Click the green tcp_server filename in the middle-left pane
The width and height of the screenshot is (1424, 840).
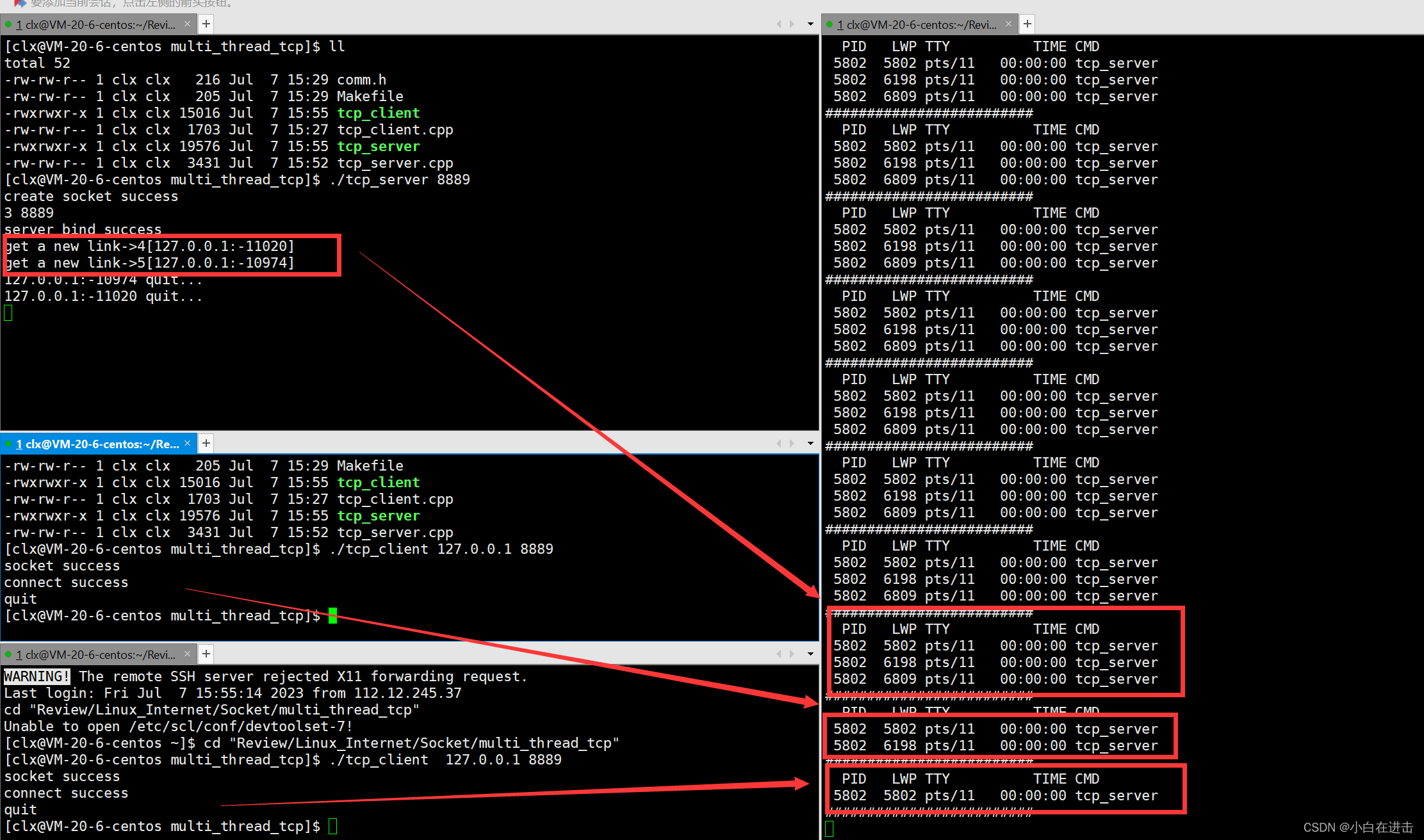(x=379, y=515)
